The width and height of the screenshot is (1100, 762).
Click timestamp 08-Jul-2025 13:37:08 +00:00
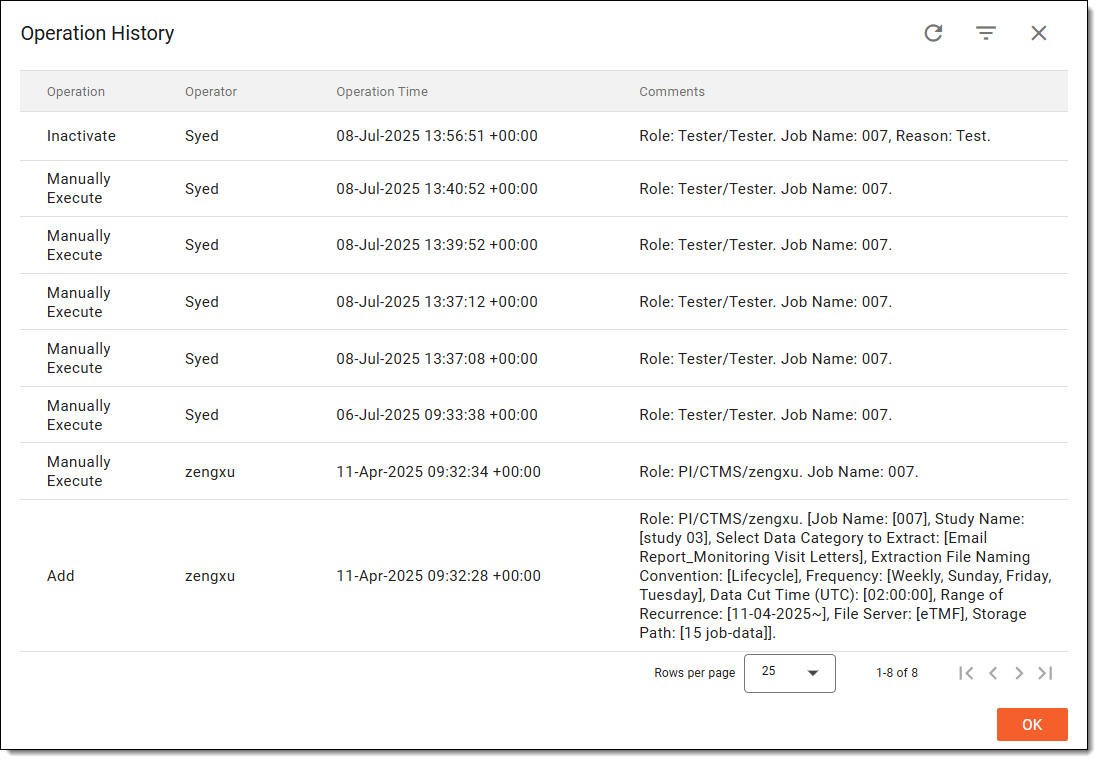pyautogui.click(x=437, y=359)
